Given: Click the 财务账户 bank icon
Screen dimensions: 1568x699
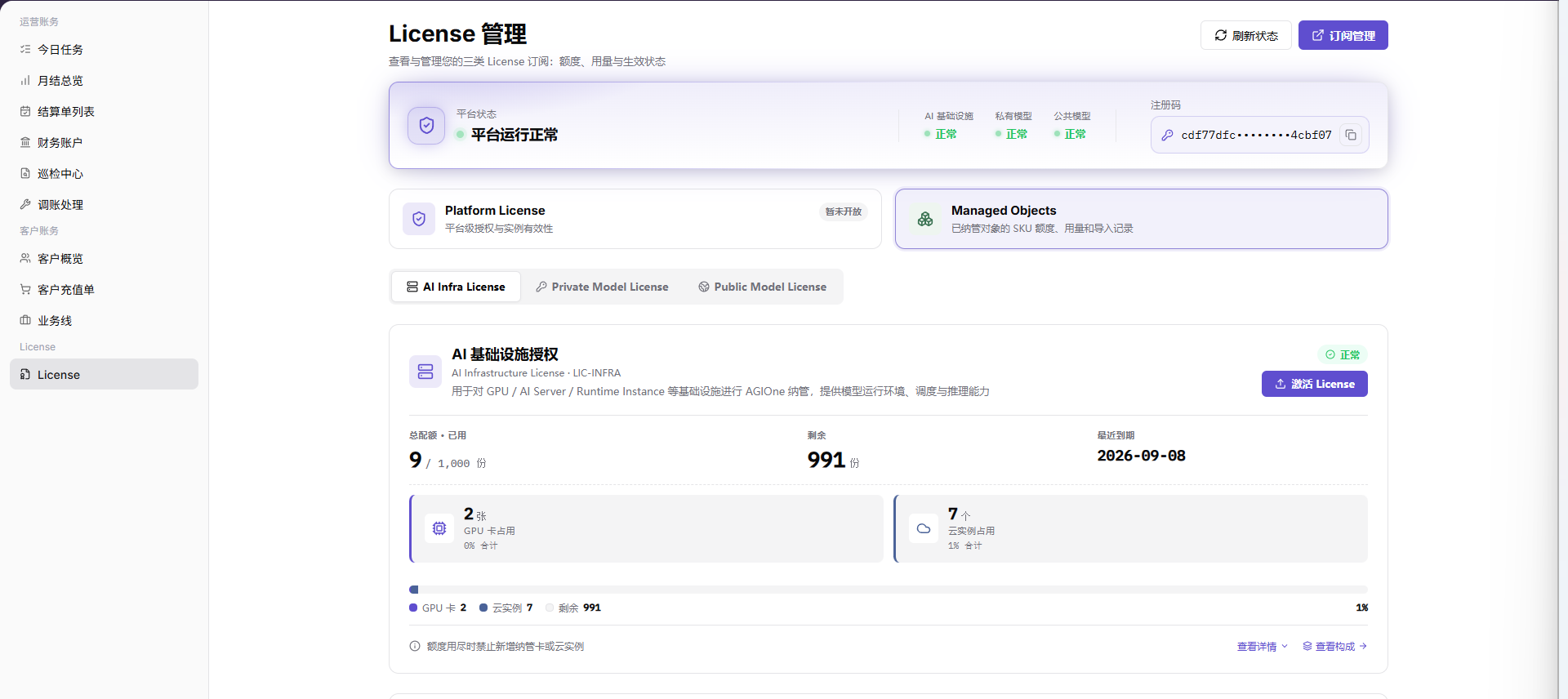Looking at the screenshot, I should (25, 143).
